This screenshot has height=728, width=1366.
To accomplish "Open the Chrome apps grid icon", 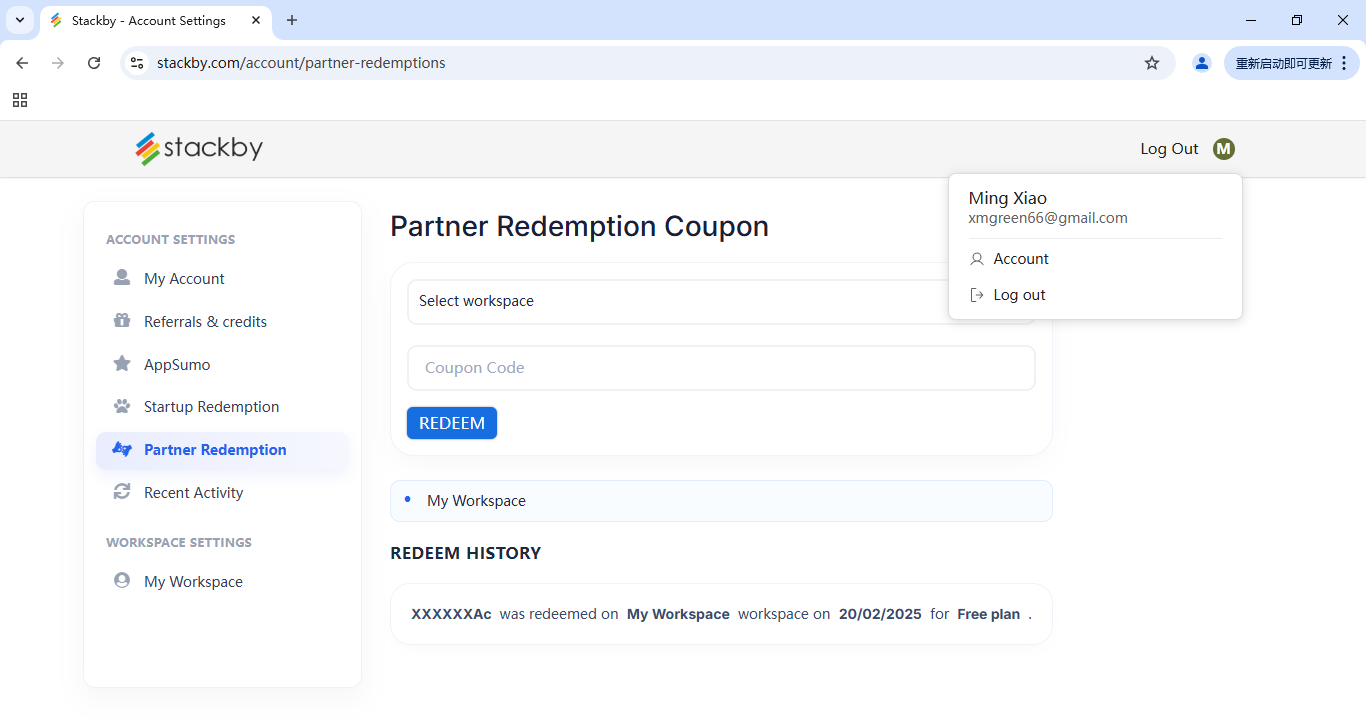I will click(x=20, y=100).
